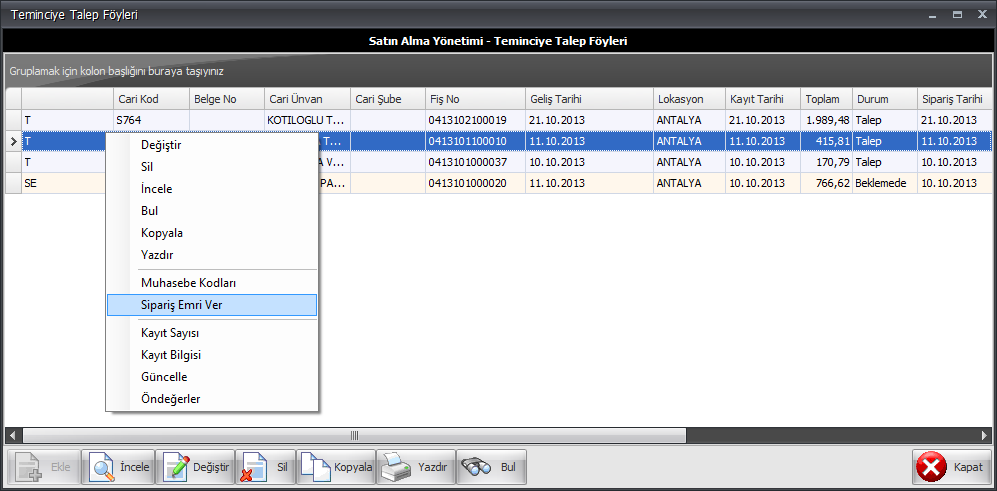
Task: Select fiş number 0413101100010
Action: point(475,141)
